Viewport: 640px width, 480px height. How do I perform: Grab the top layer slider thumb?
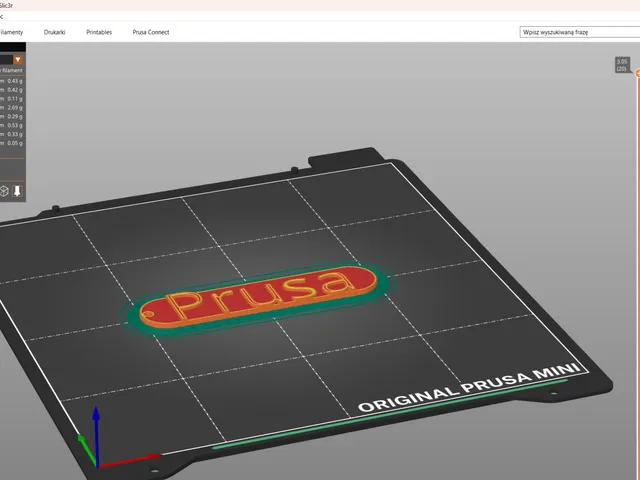[638, 73]
